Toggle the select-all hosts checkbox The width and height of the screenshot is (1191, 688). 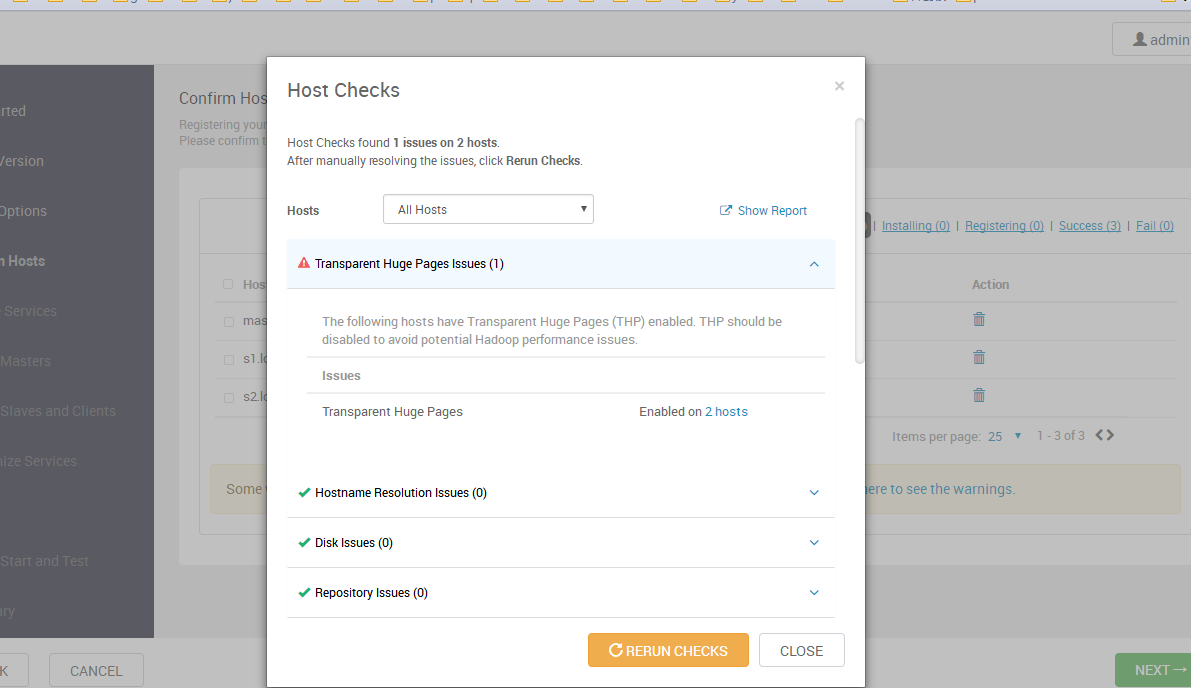click(228, 284)
